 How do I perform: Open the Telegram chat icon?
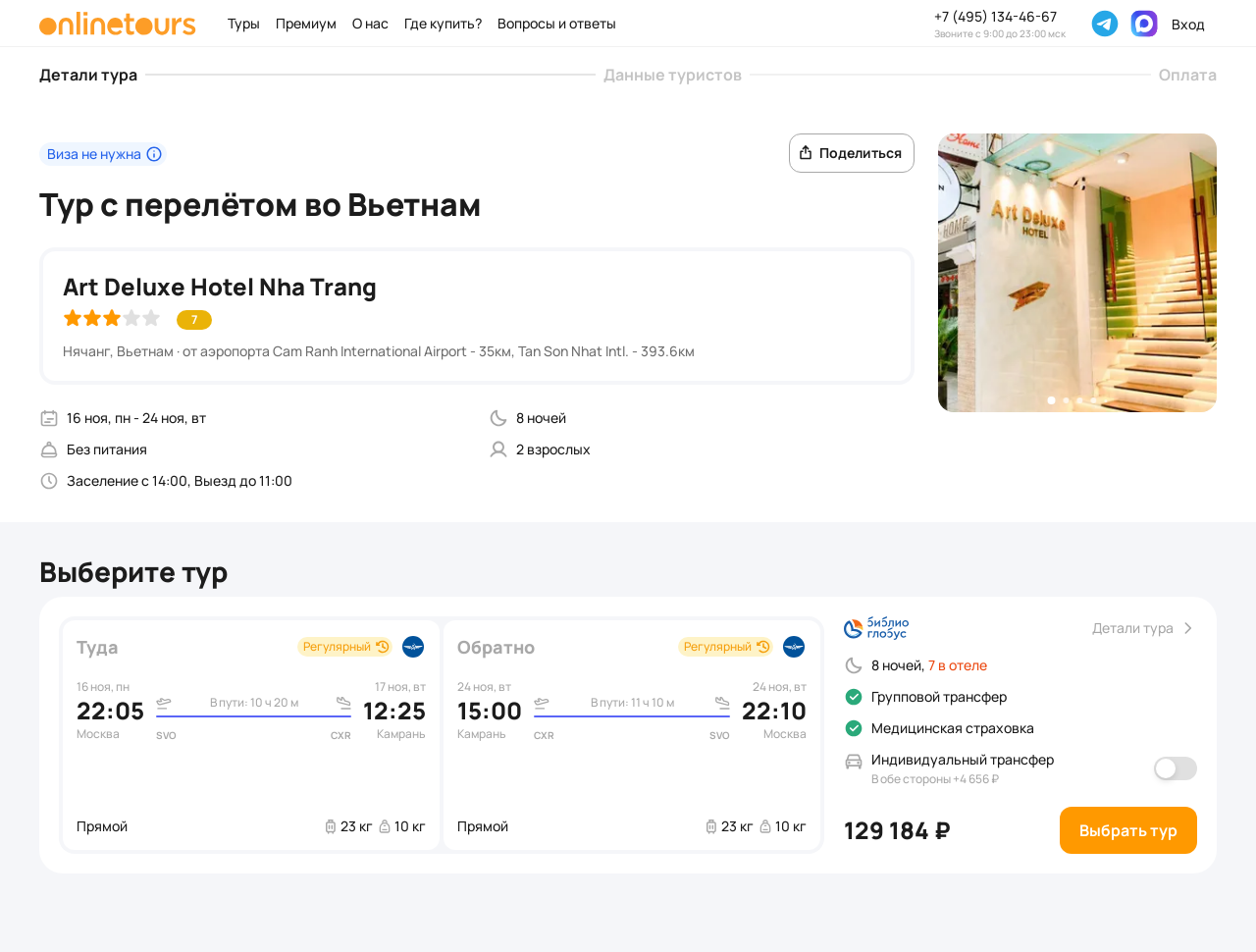tap(1105, 24)
